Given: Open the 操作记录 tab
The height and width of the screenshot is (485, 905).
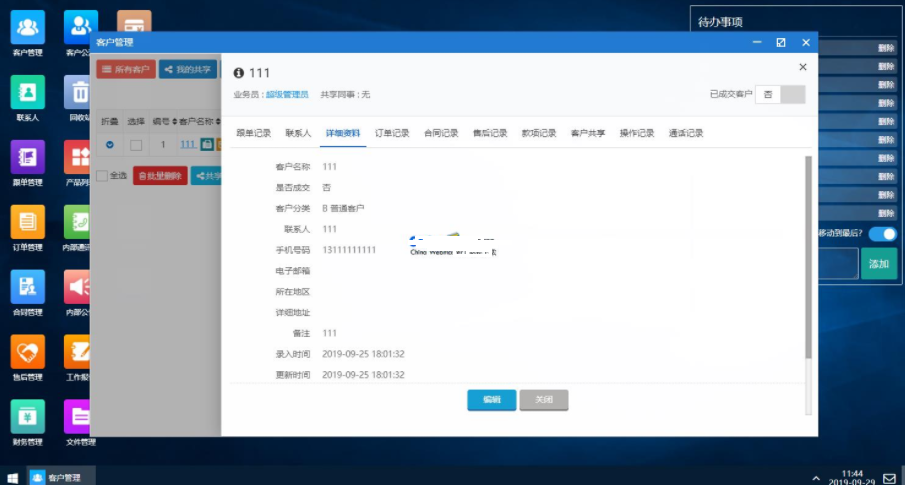Looking at the screenshot, I should pos(637,133).
